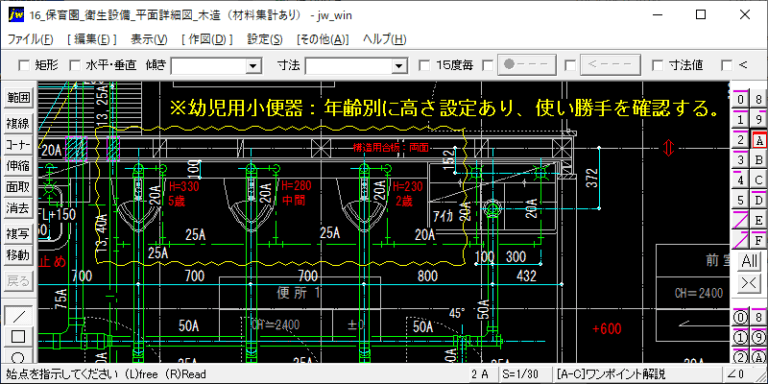Select the 伸縮 extend/trim tool
The height and width of the screenshot is (384, 768).
point(18,166)
